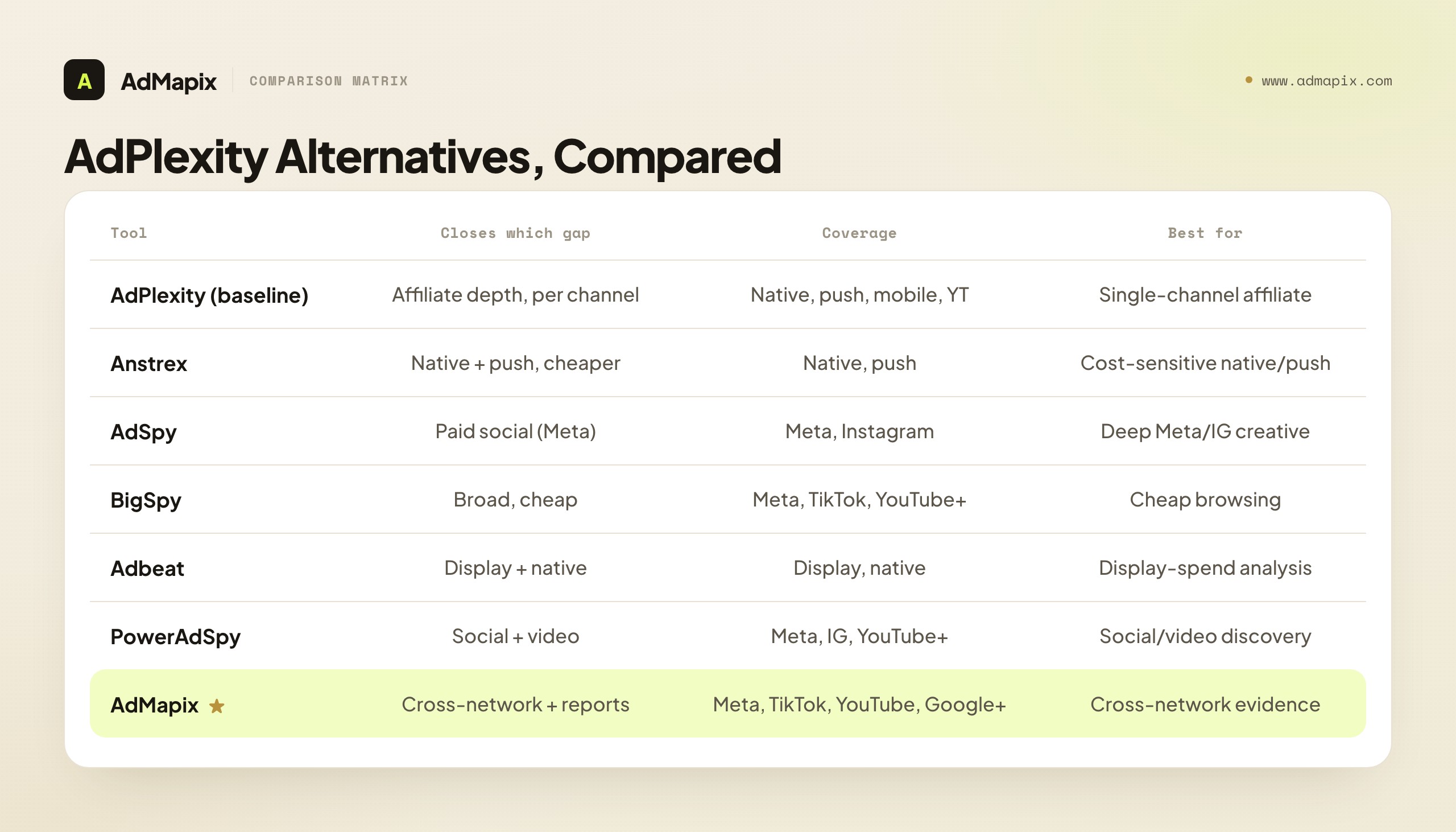The height and width of the screenshot is (832, 1456).
Task: Click the Single-channel affiliate cell
Action: (x=1205, y=295)
